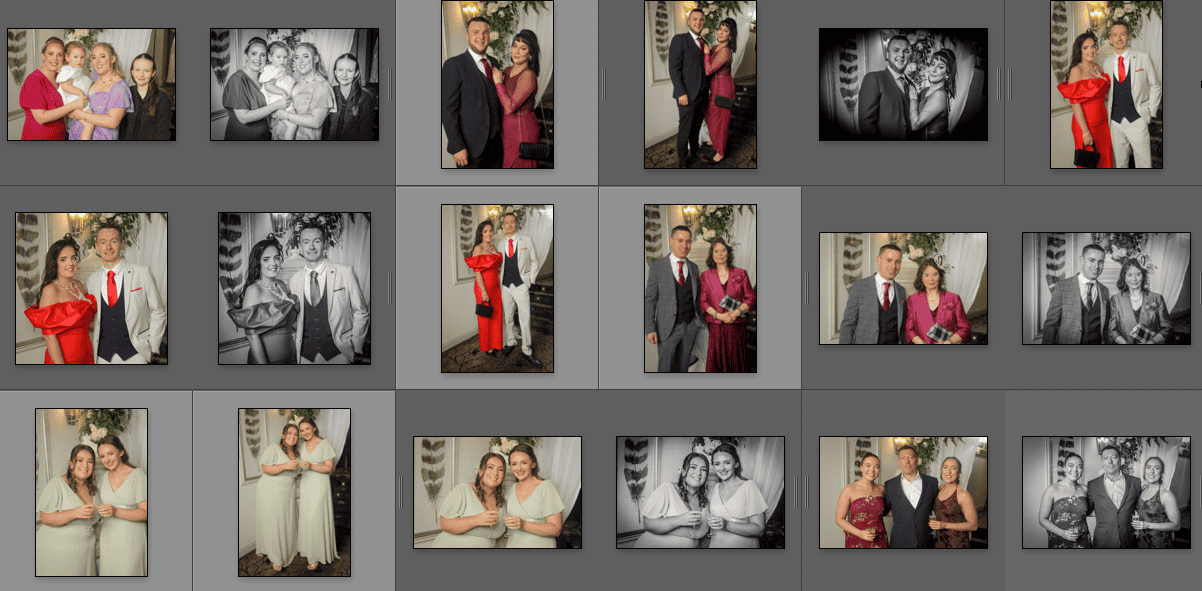The height and width of the screenshot is (591, 1202).
Task: Open the black-and-white red-dress couple variant
Action: [295, 286]
